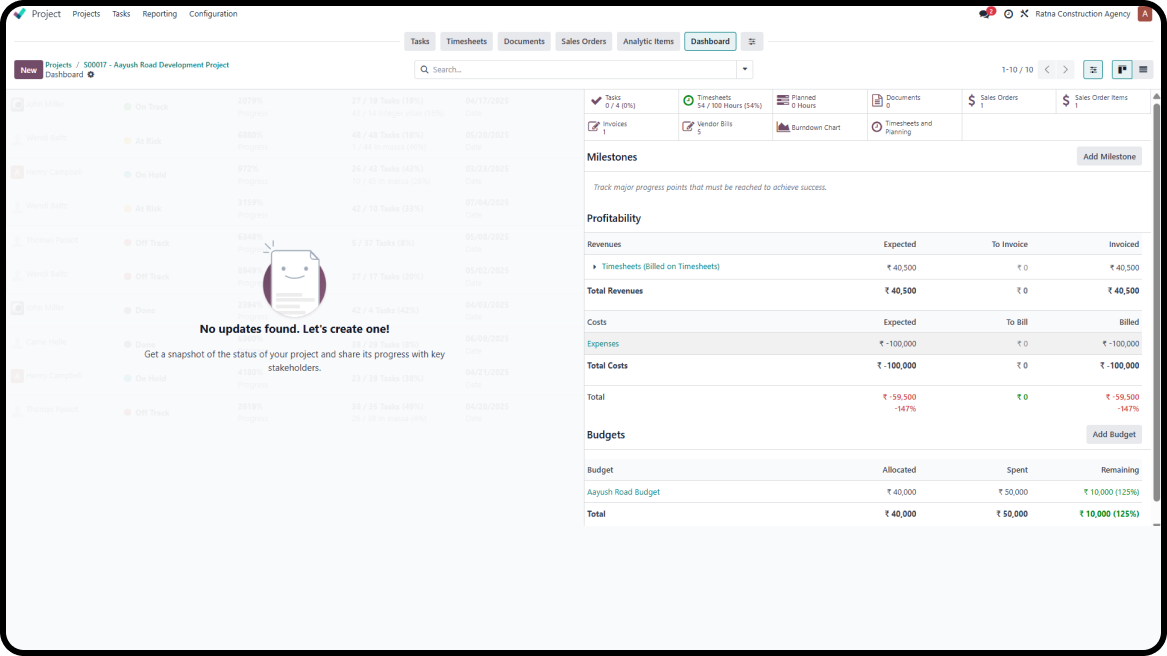Open the Reporting menu
This screenshot has height=656, width=1167.
coord(159,14)
